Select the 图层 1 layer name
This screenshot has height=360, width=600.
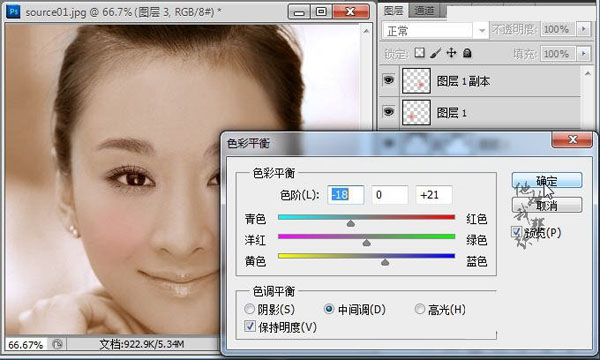(x=452, y=113)
